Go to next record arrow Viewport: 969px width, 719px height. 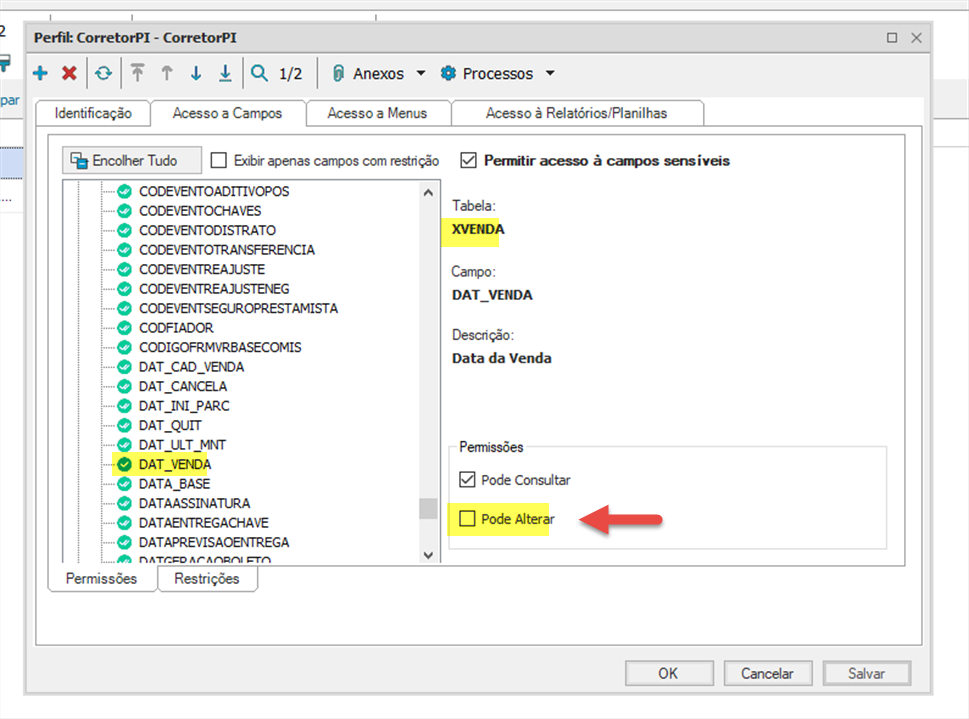[196, 73]
